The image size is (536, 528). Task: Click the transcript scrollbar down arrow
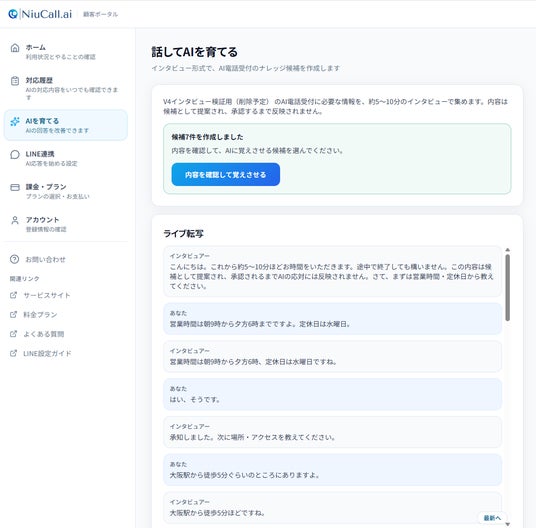point(508,524)
